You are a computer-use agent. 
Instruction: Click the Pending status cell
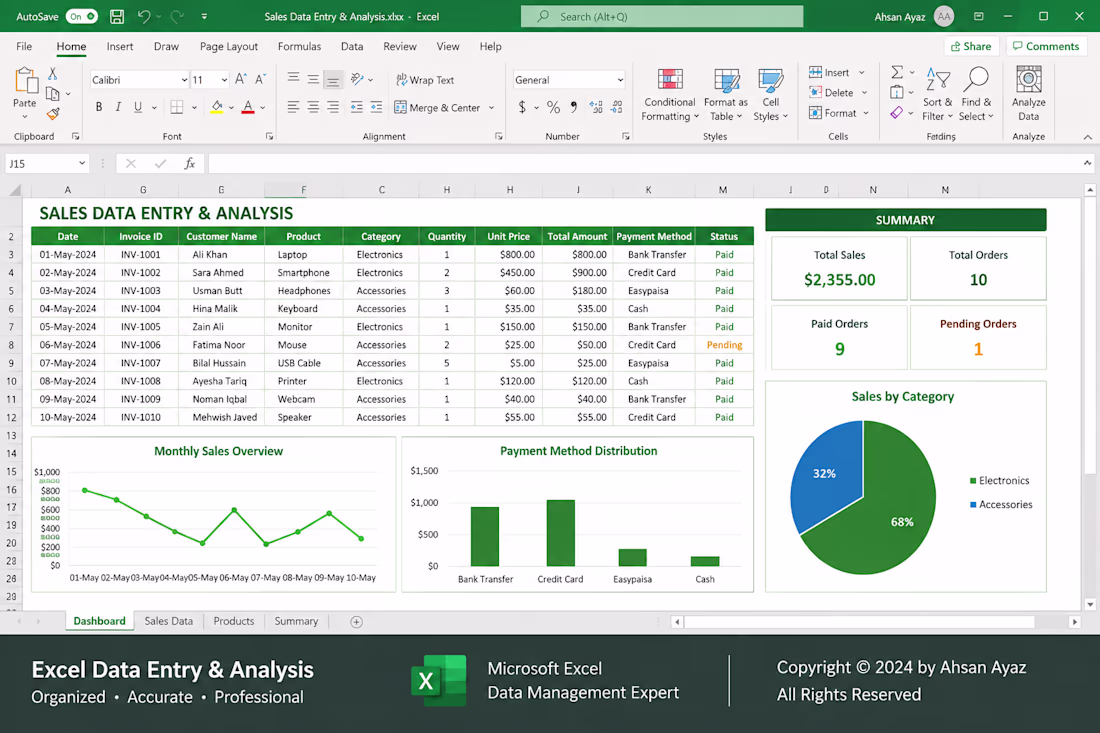[724, 344]
